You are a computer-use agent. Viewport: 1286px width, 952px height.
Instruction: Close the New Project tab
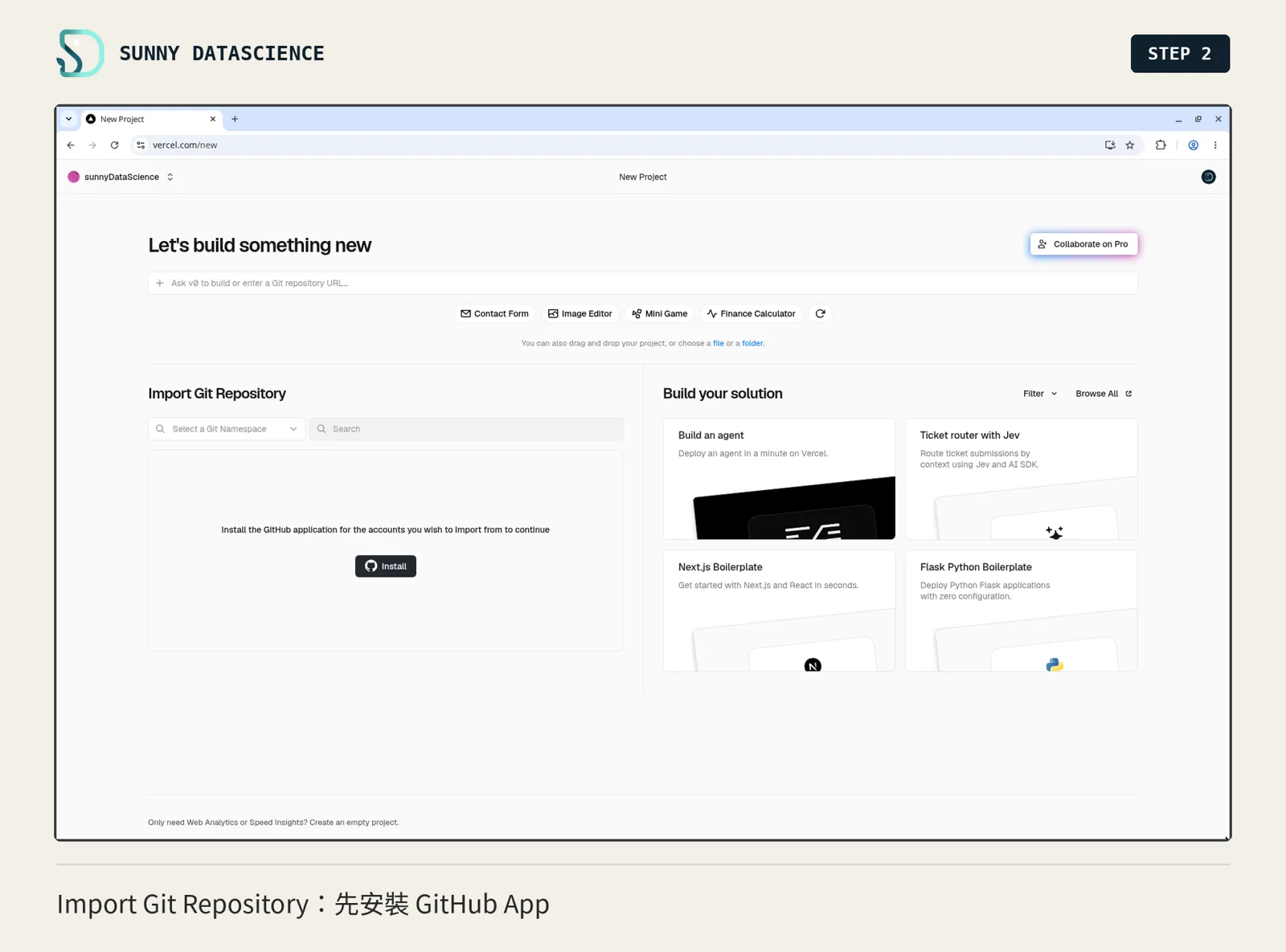tap(213, 119)
